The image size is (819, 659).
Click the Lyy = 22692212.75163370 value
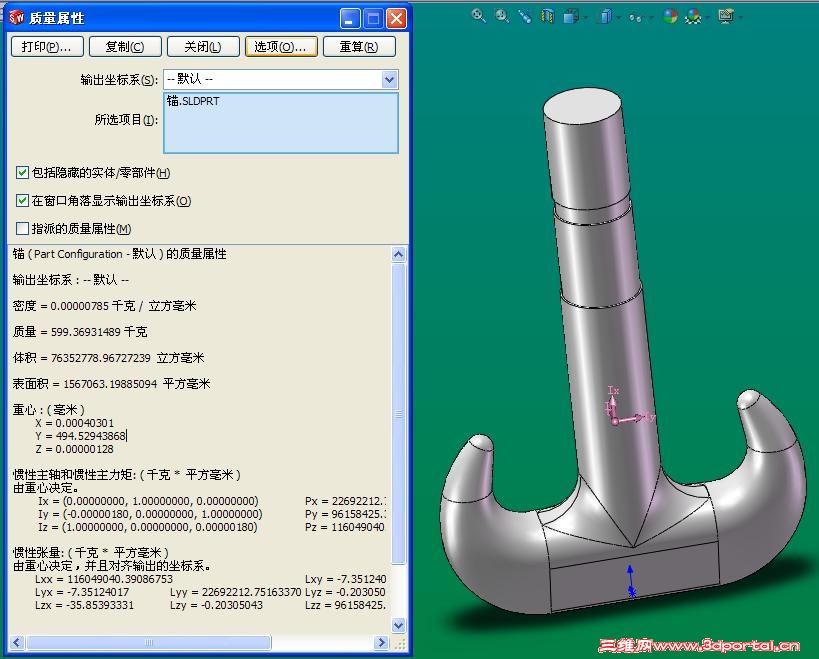point(236,592)
